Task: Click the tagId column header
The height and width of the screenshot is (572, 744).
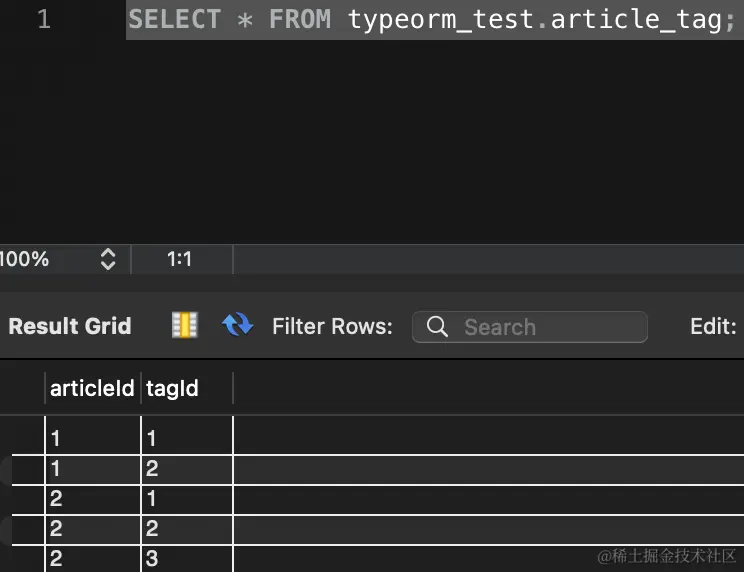Action: pyautogui.click(x=173, y=388)
